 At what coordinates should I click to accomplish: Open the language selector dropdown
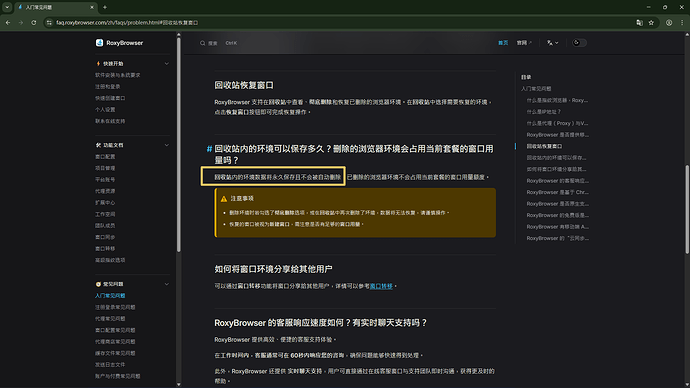553,43
